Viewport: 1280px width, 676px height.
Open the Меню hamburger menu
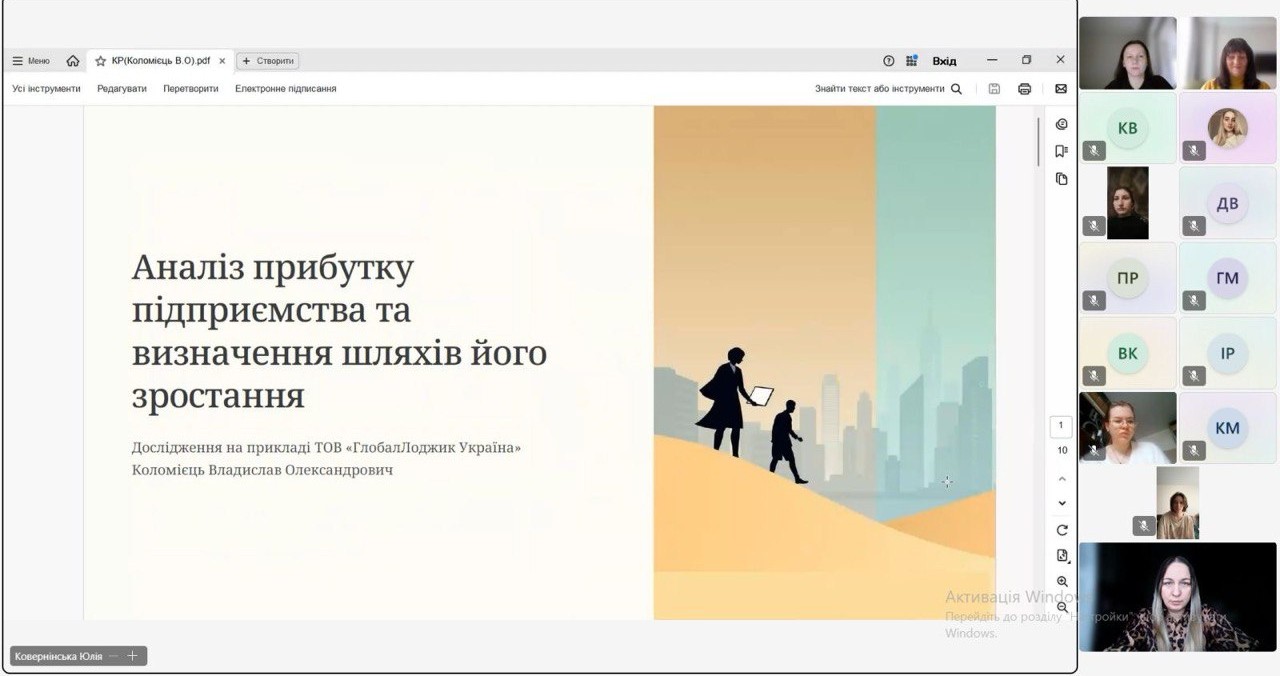click(31, 61)
